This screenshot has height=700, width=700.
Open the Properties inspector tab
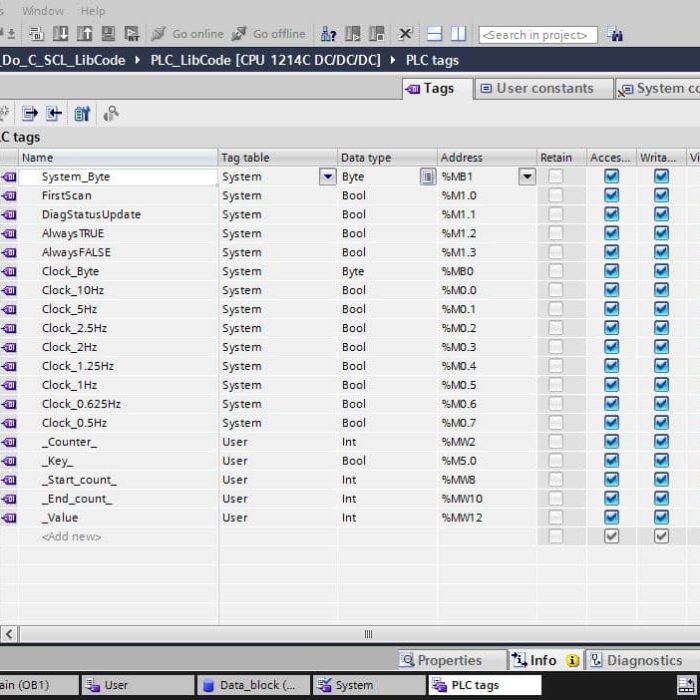(451, 660)
